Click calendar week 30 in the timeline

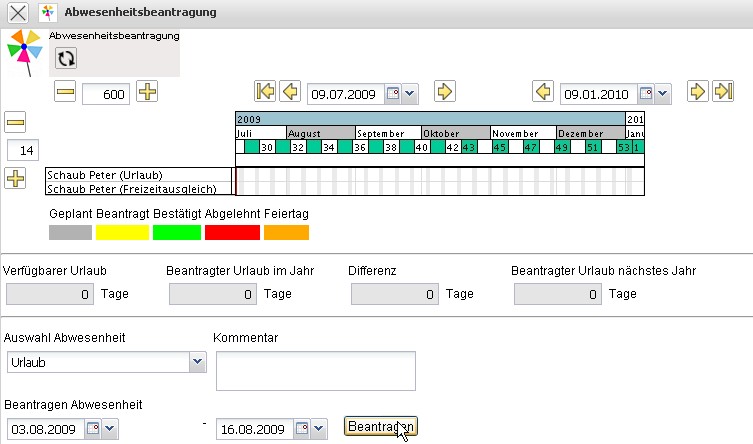coord(267,147)
